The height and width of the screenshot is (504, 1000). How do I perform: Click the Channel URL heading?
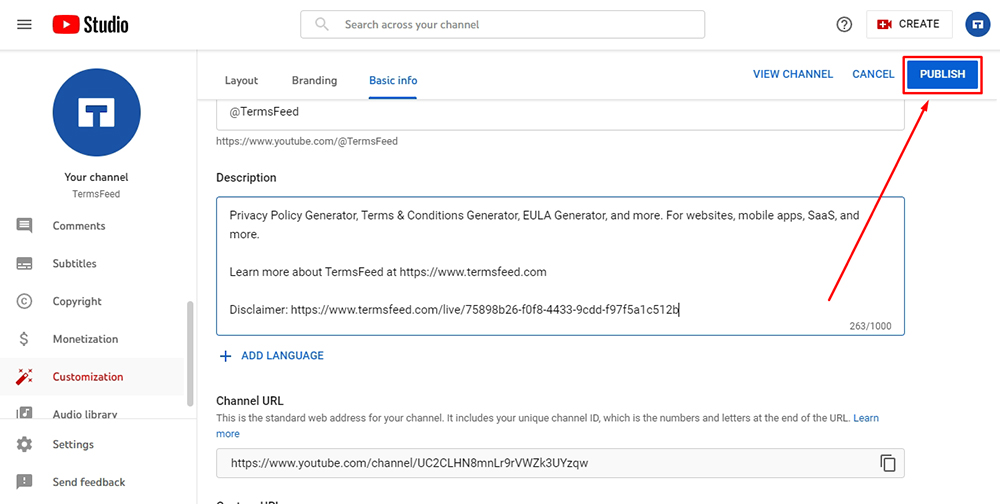(x=250, y=401)
